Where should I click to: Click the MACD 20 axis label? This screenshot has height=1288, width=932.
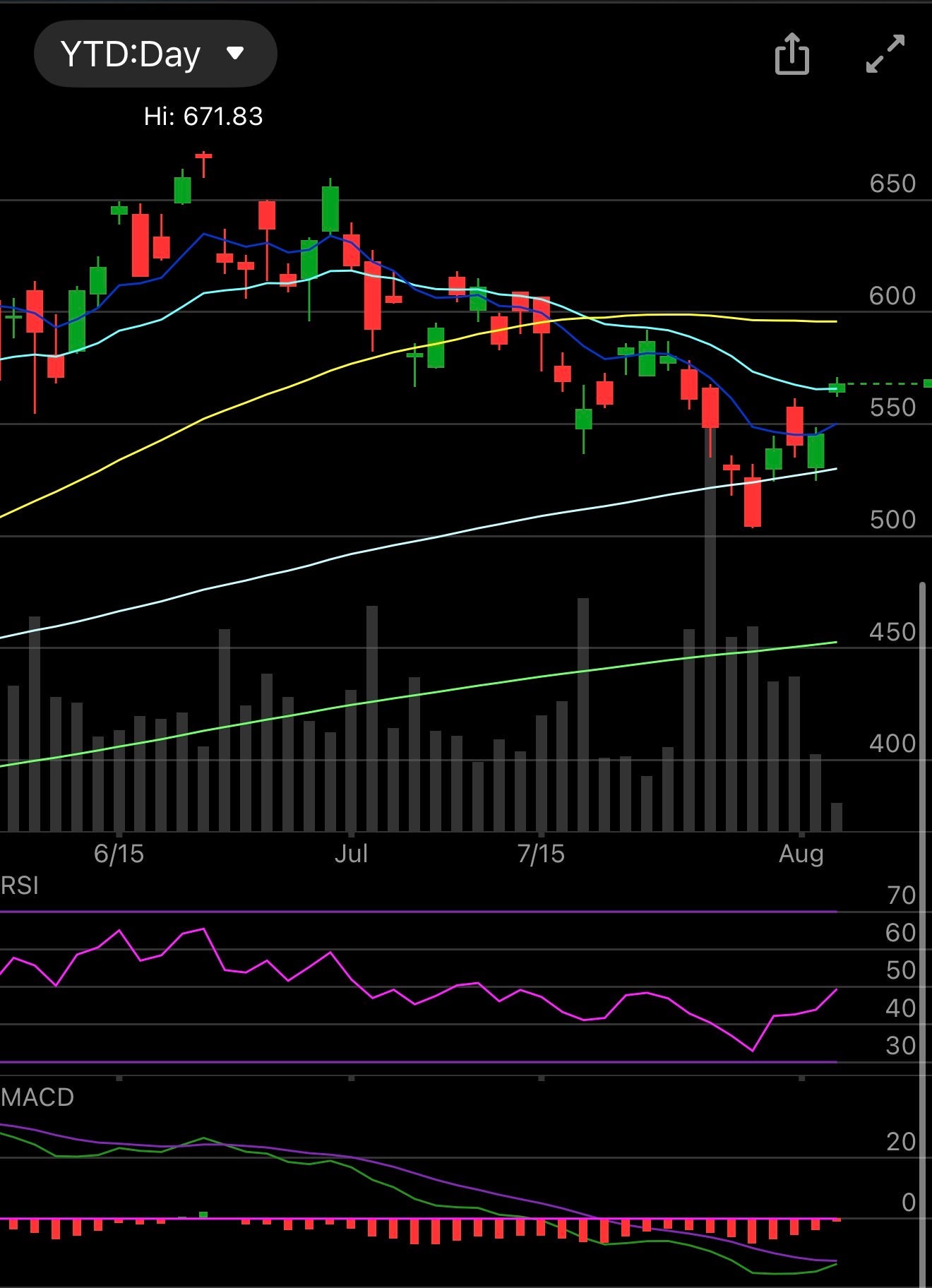(x=901, y=1142)
